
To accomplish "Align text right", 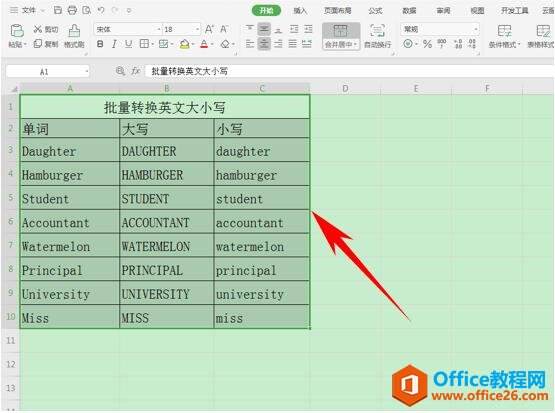I will (279, 44).
